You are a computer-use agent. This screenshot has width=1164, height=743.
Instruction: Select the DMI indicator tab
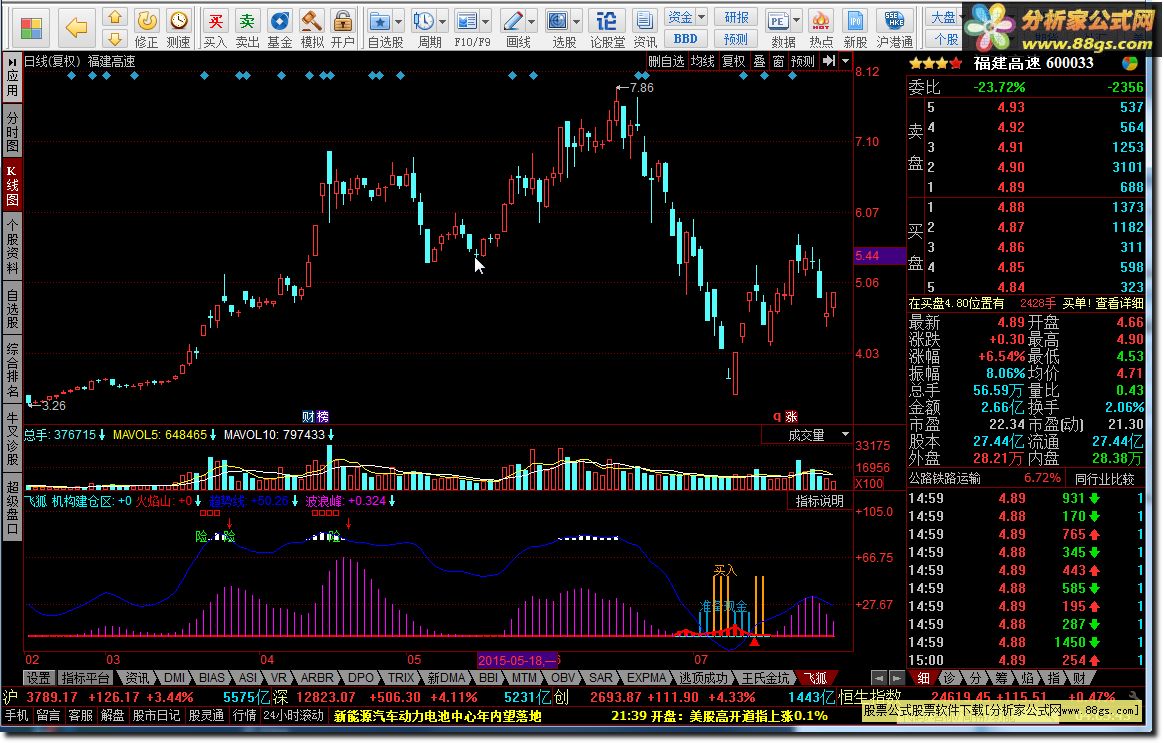(174, 678)
